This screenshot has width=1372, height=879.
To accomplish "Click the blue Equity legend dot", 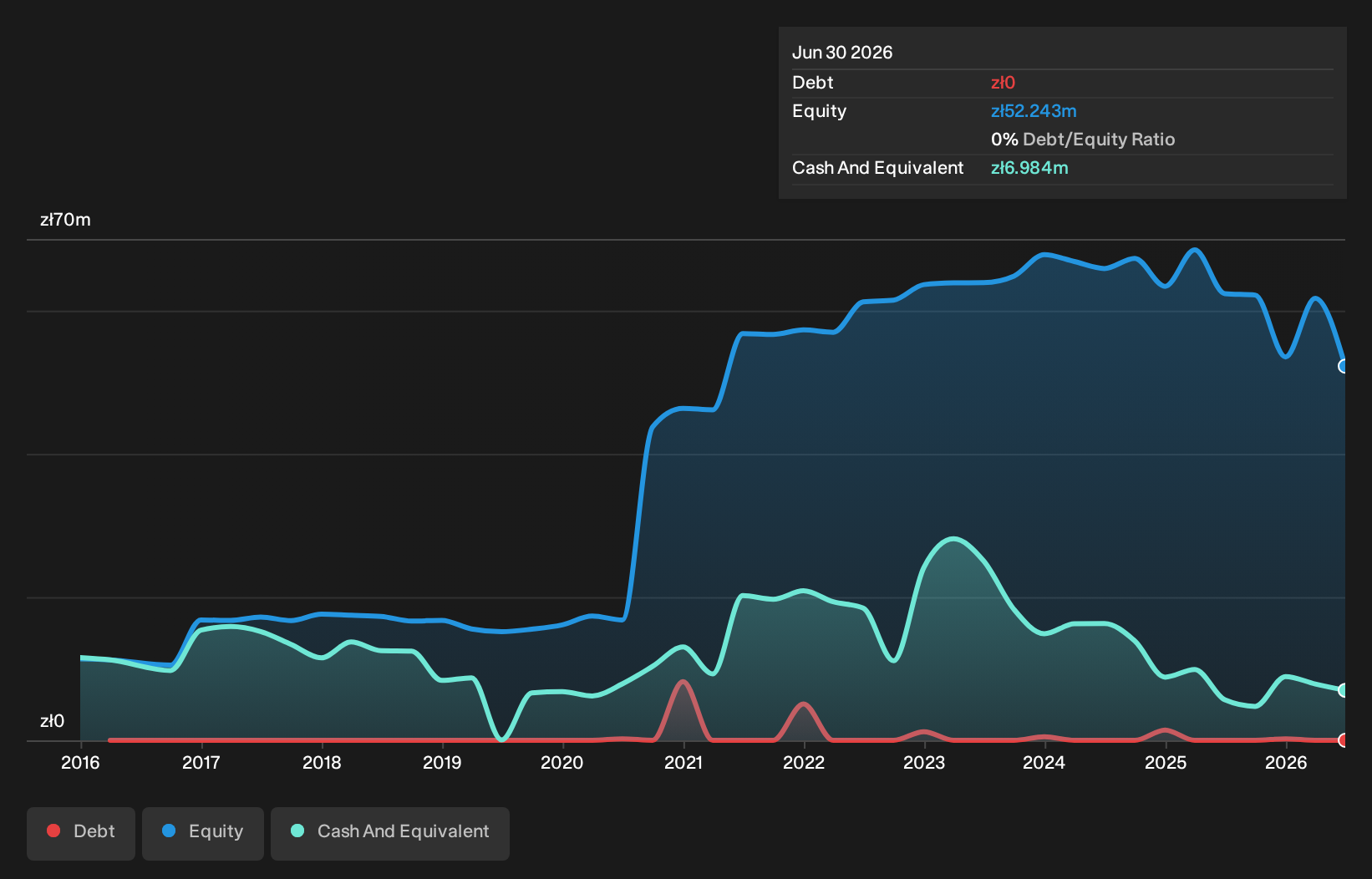I will pyautogui.click(x=169, y=831).
